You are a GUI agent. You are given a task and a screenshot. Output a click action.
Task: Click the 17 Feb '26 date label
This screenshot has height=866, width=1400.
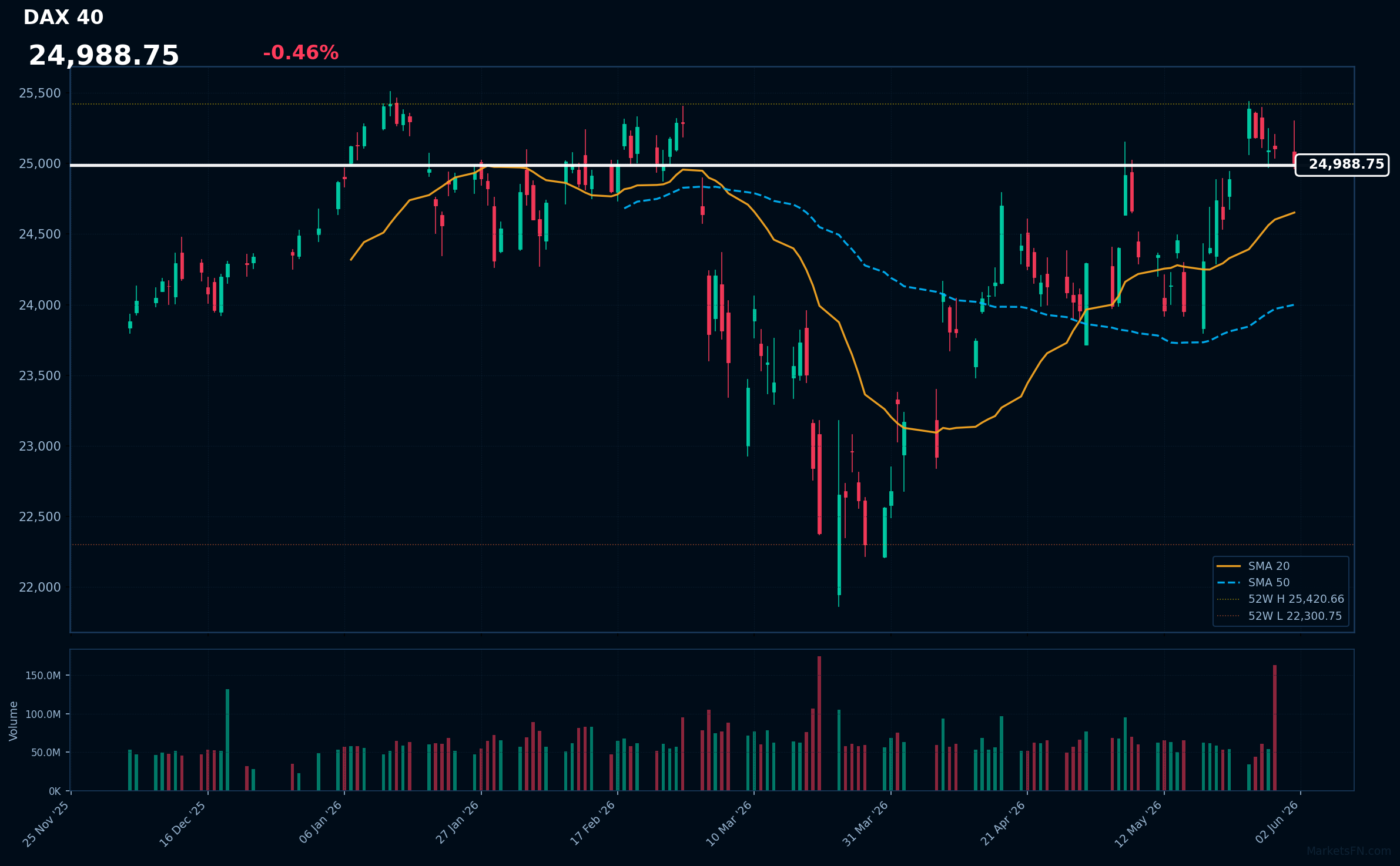click(x=592, y=823)
